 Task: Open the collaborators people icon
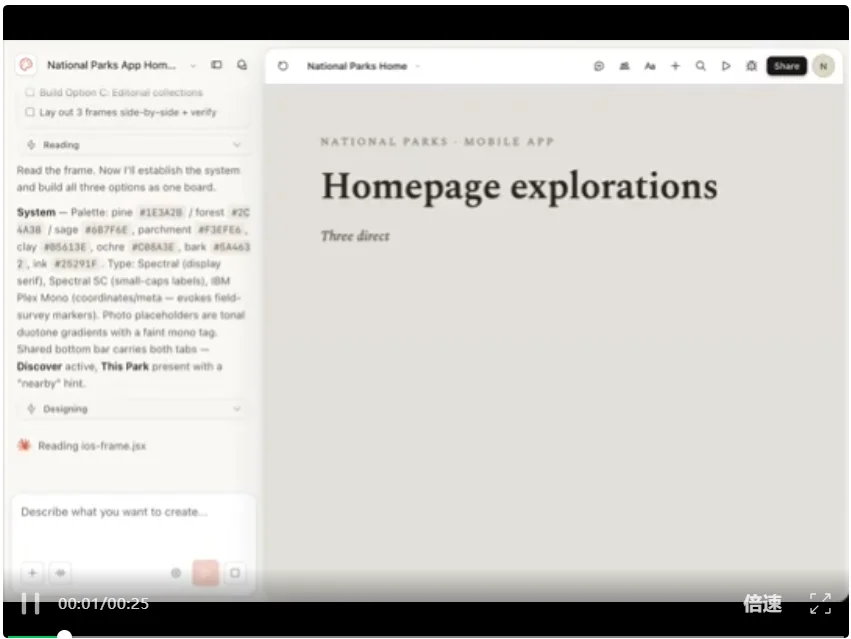(624, 66)
